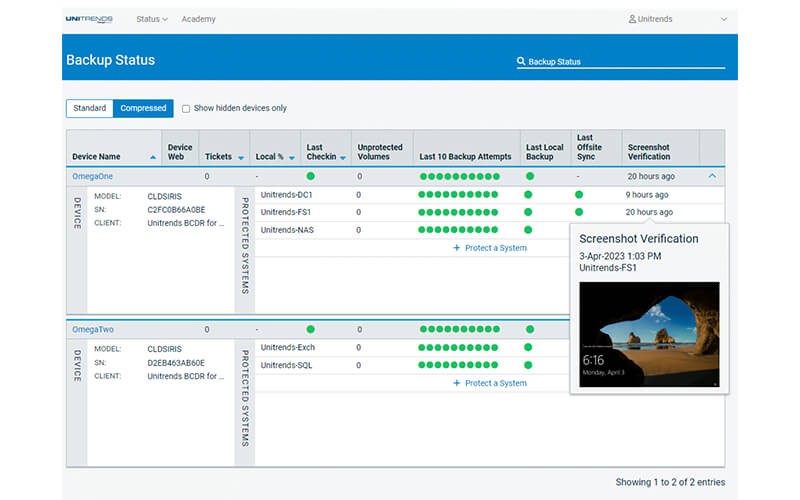Switch to Compressed view
800x500 pixels.
(143, 108)
